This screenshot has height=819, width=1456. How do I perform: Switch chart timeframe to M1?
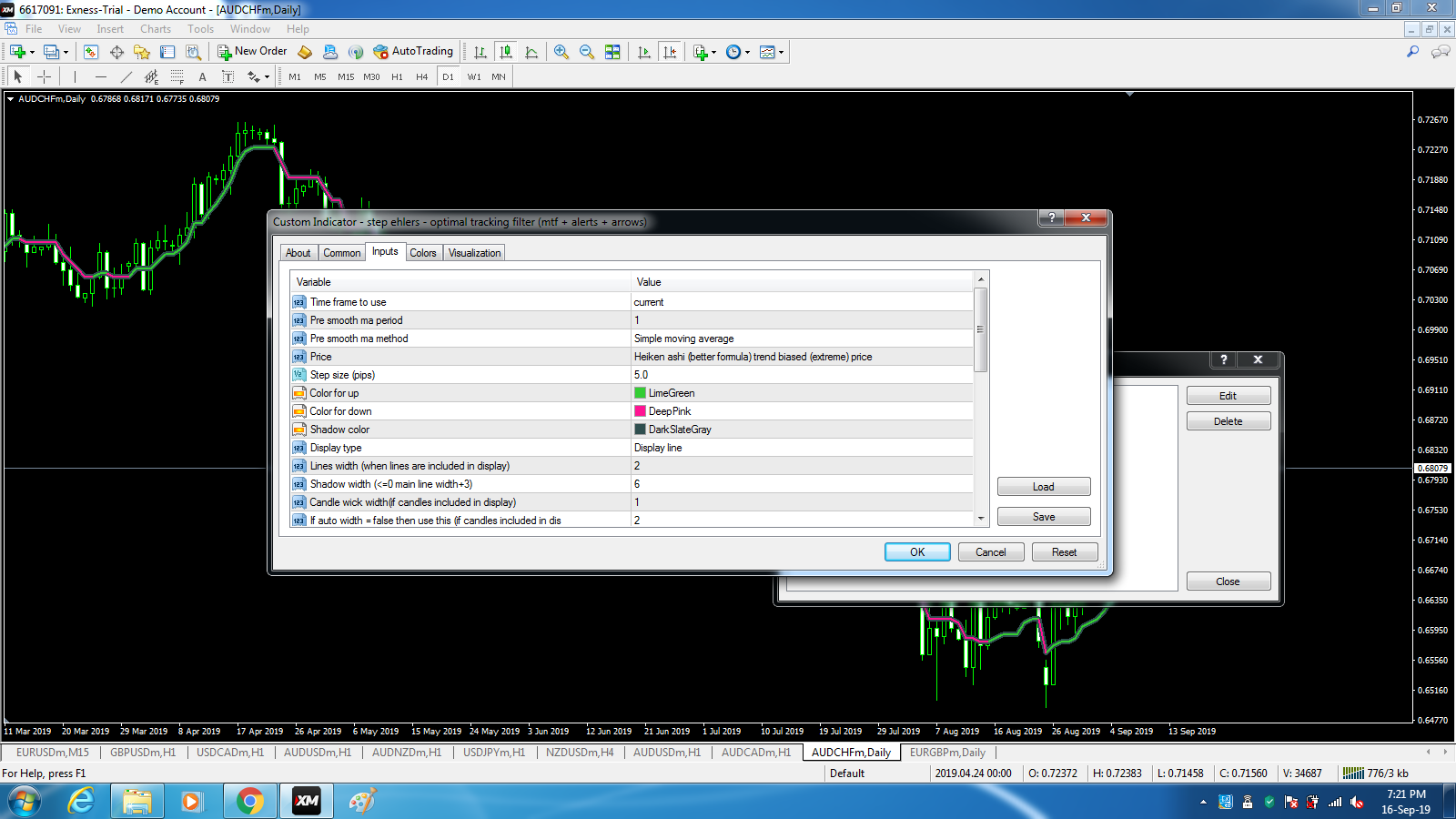pyautogui.click(x=295, y=76)
